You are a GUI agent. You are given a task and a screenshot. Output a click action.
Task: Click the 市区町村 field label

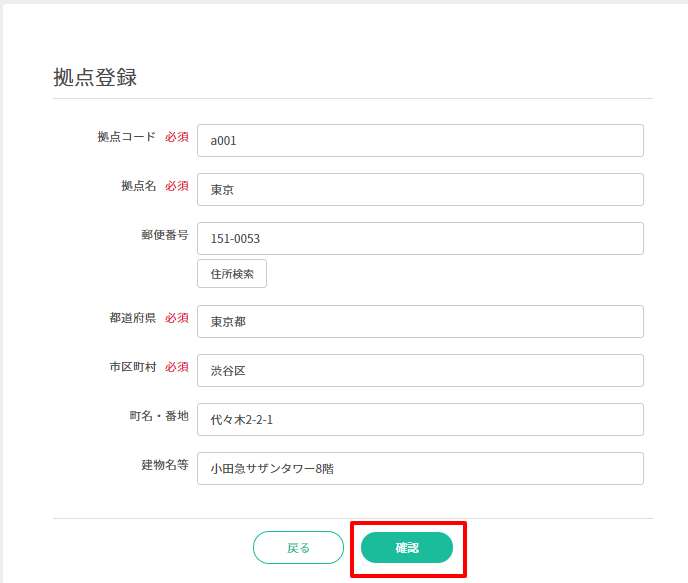[x=132, y=367]
